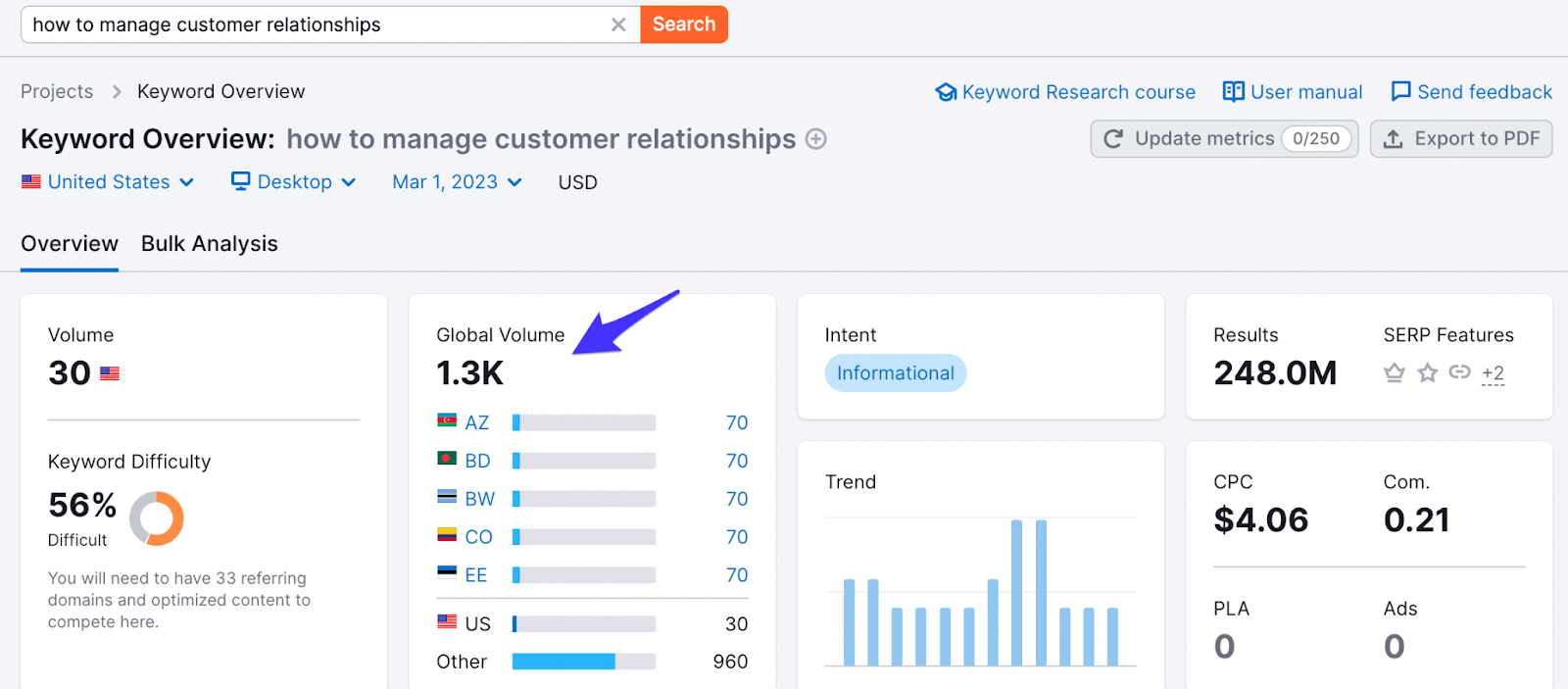Expand the United States country dropdown
The height and width of the screenshot is (689, 1568).
108,182
